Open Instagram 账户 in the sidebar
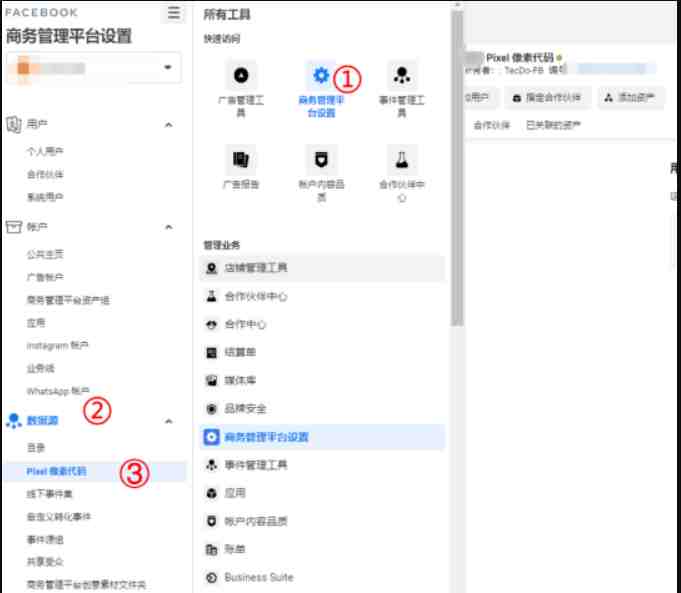Image resolution: width=681 pixels, height=593 pixels. pos(57,346)
